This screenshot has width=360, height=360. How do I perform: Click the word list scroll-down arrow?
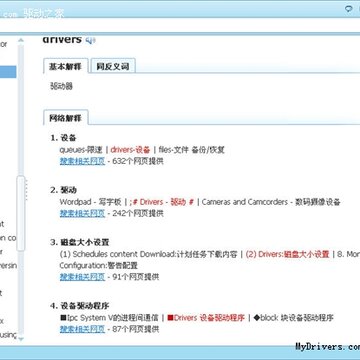point(21,338)
